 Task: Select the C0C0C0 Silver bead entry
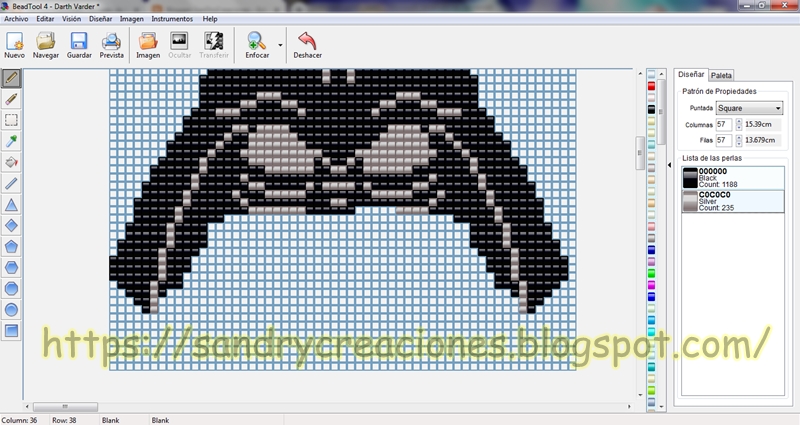(733, 202)
